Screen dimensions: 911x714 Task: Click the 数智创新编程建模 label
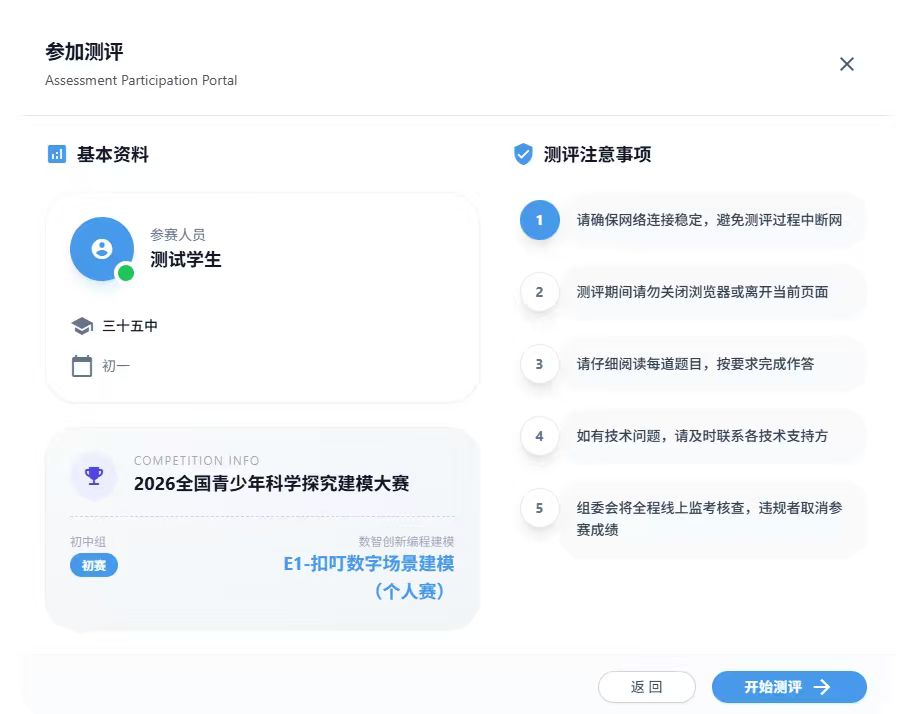pos(406,541)
